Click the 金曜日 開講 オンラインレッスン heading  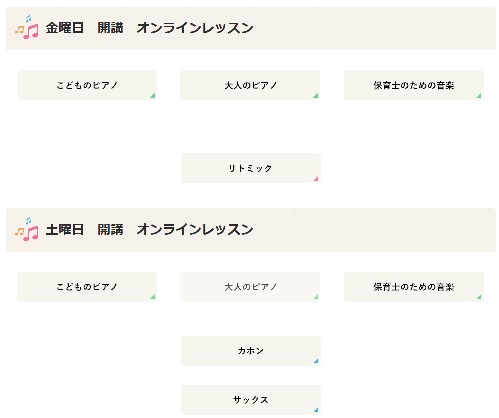point(149,28)
